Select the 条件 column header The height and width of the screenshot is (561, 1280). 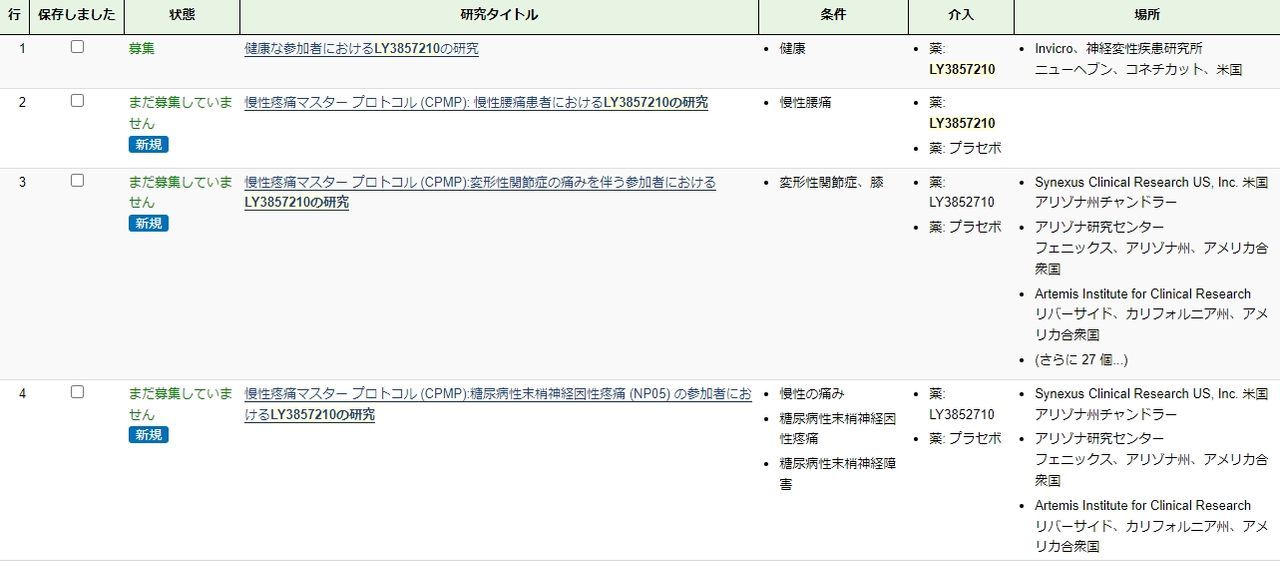pos(833,15)
